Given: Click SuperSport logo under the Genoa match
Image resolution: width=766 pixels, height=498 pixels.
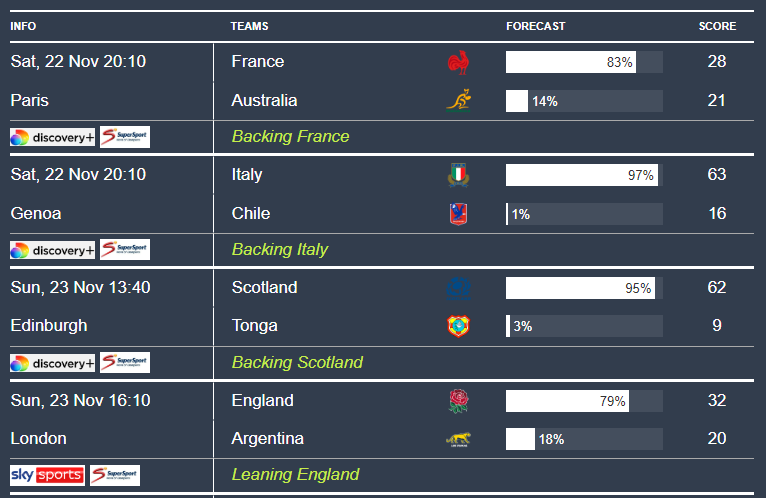Looking at the screenshot, I should click(x=125, y=250).
